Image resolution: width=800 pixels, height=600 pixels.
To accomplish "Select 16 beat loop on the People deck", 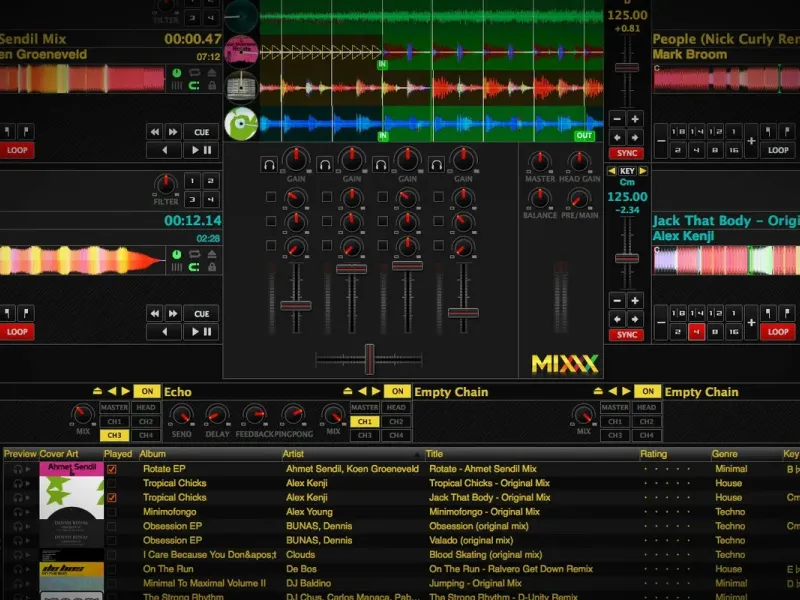I will coord(733,150).
